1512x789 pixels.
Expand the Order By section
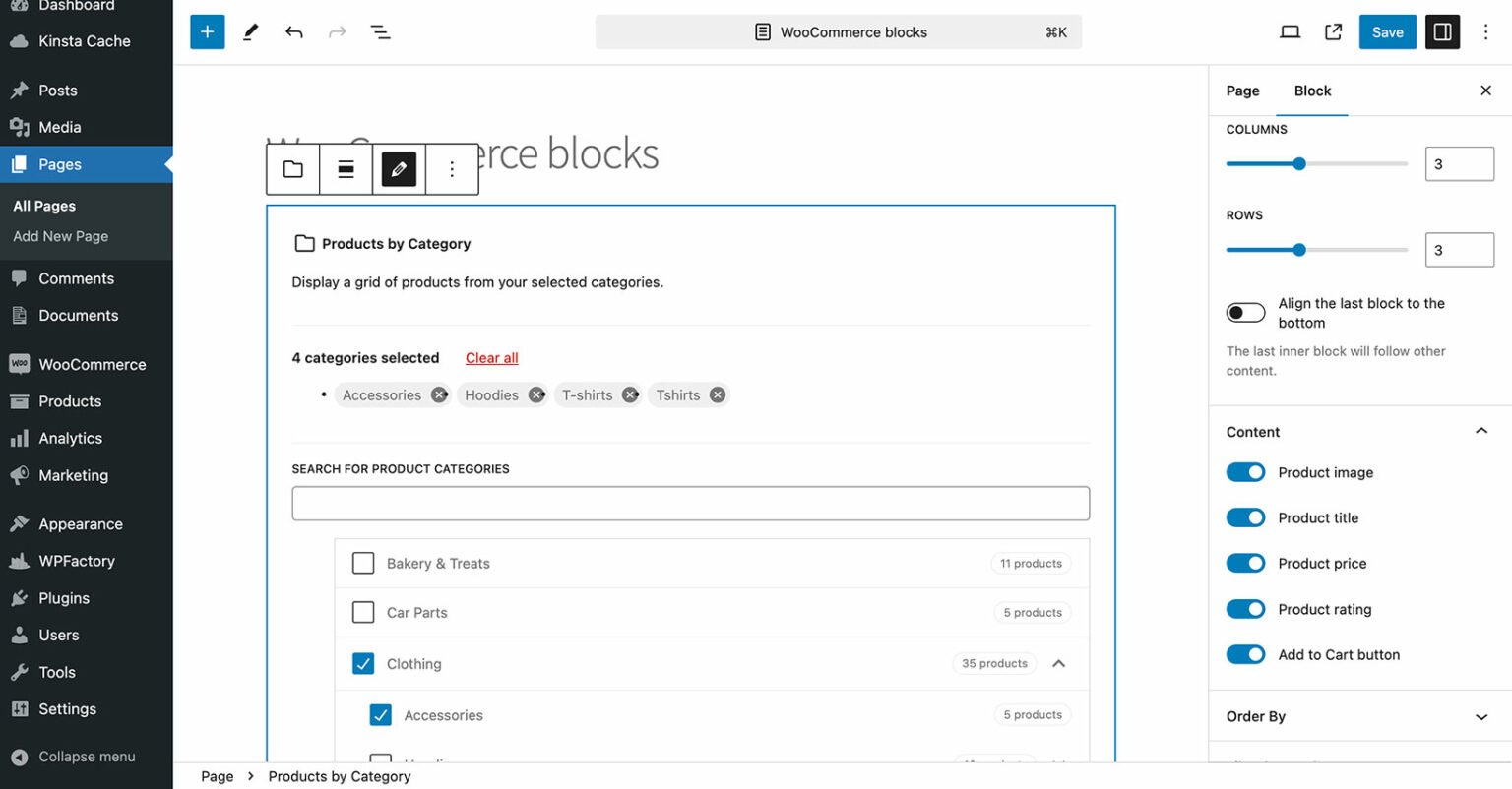(1481, 716)
